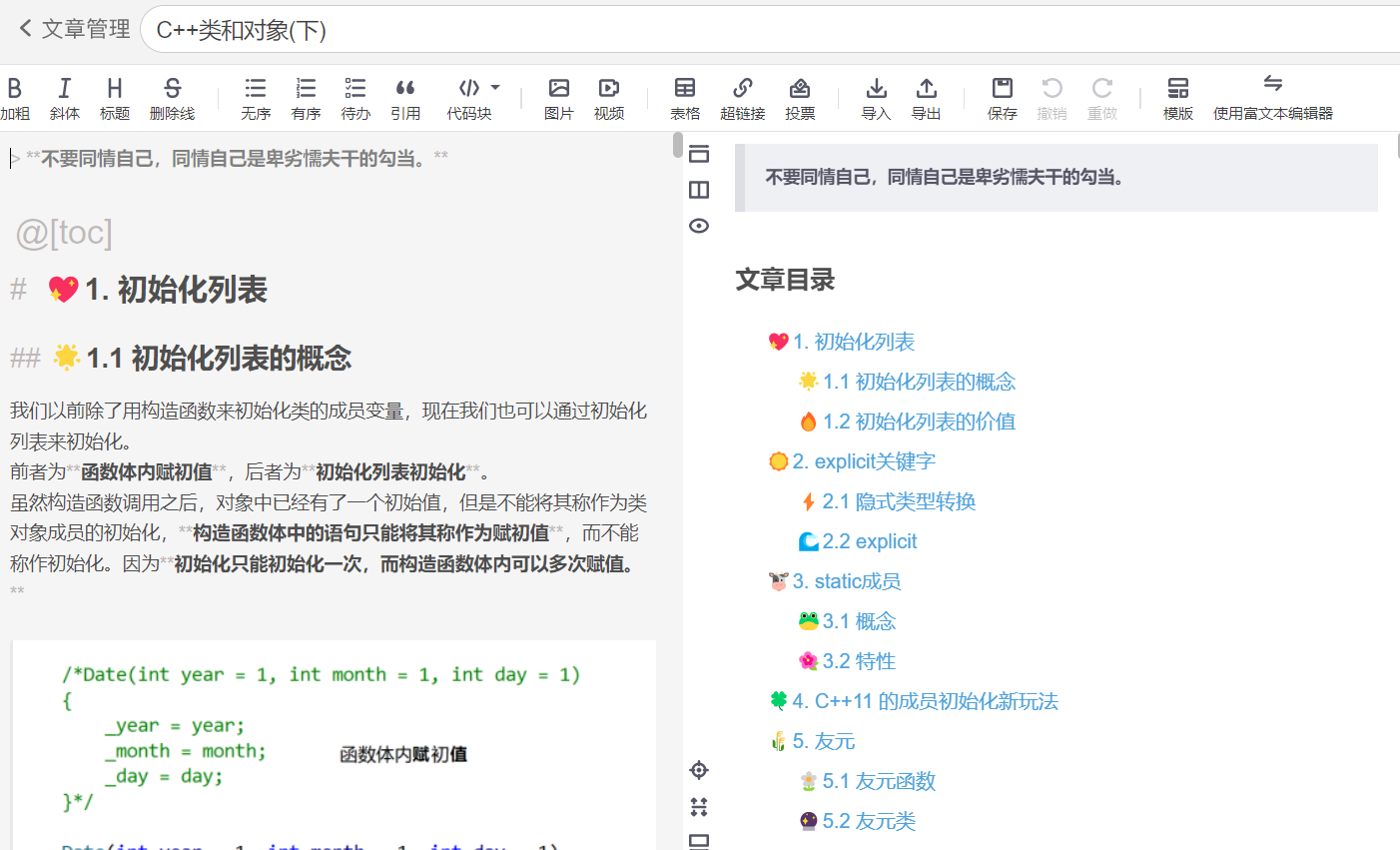Undo the last edit with 撤销
1400x850 pixels.
1052,99
